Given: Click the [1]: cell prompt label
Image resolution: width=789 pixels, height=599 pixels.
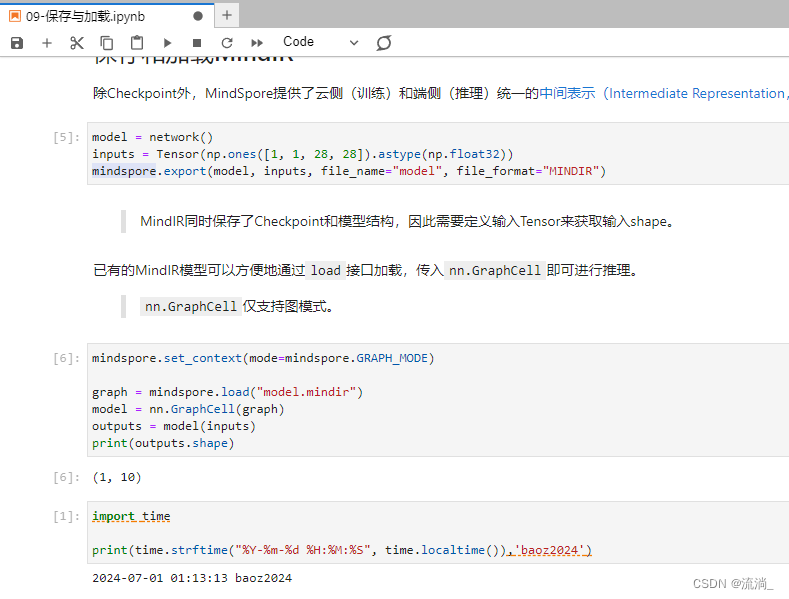Looking at the screenshot, I should coord(66,516).
